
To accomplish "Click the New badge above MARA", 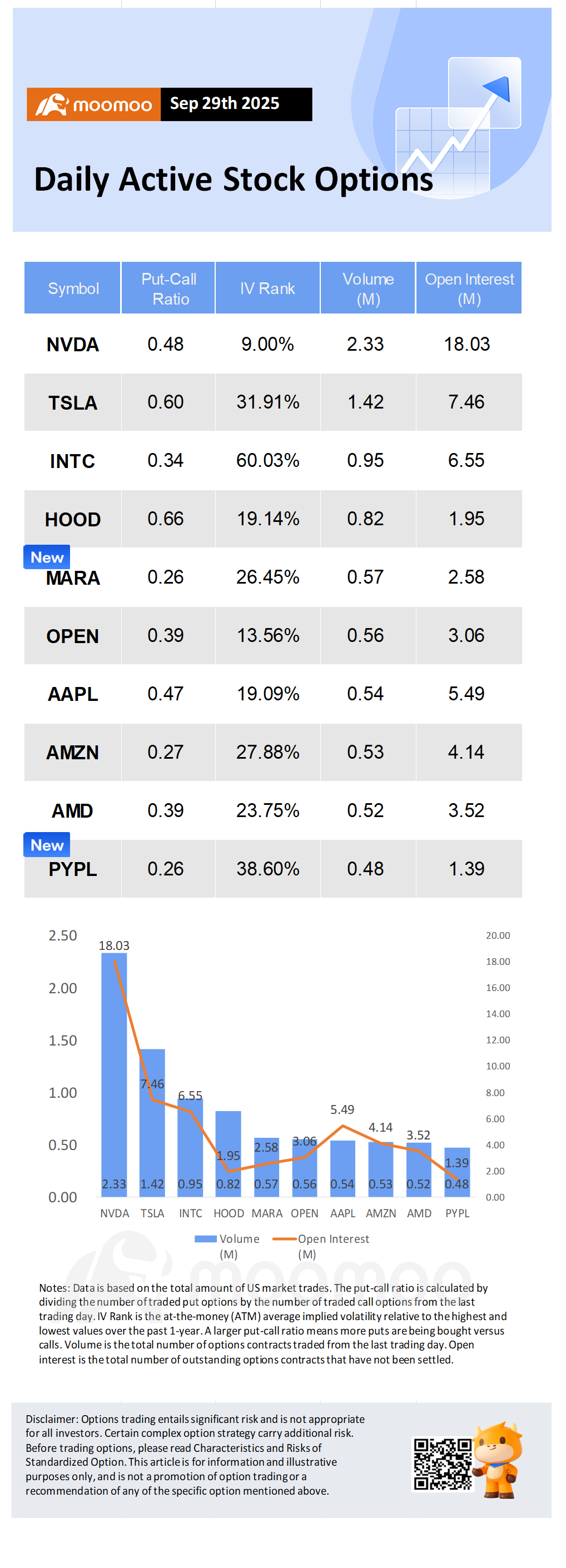I will pos(47,557).
